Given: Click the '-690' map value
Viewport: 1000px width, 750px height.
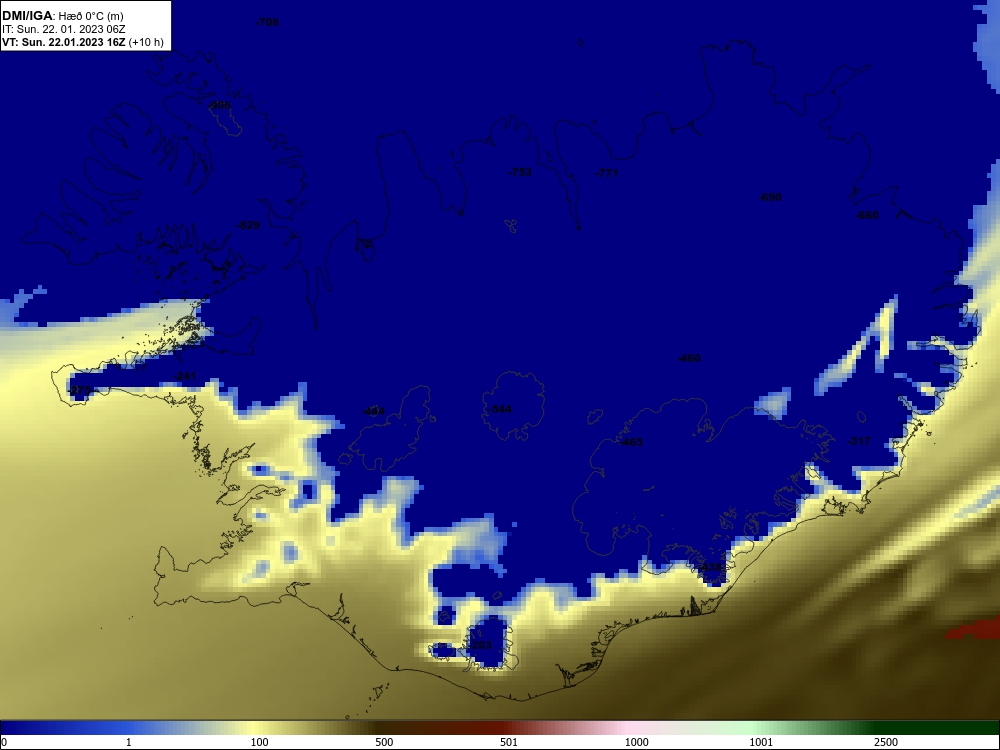Looking at the screenshot, I should 770,198.
